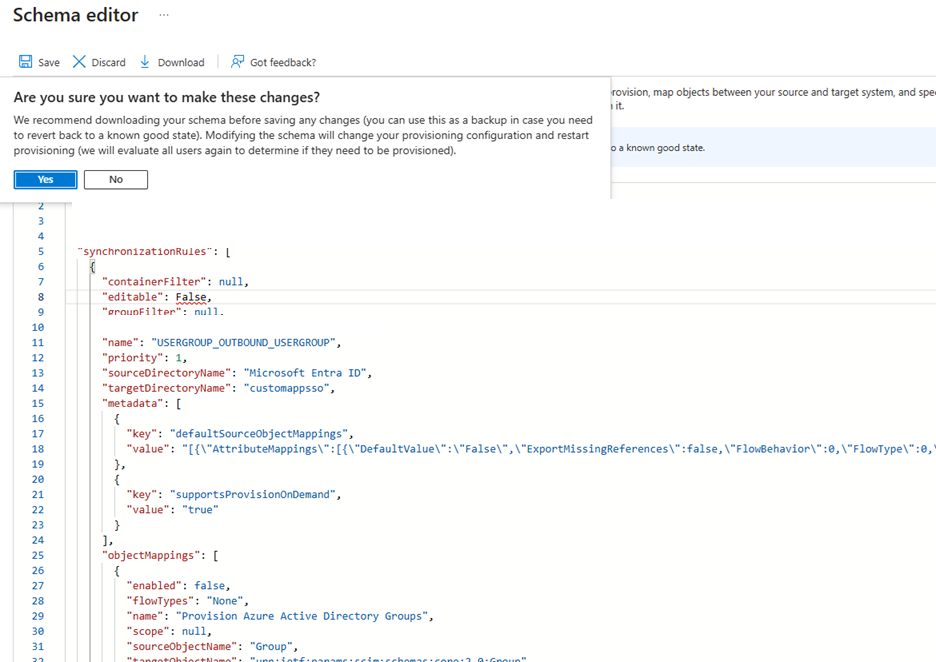Screen dimensions: 936x662
Task: Click the "None" flowTypes value
Action: point(224,601)
